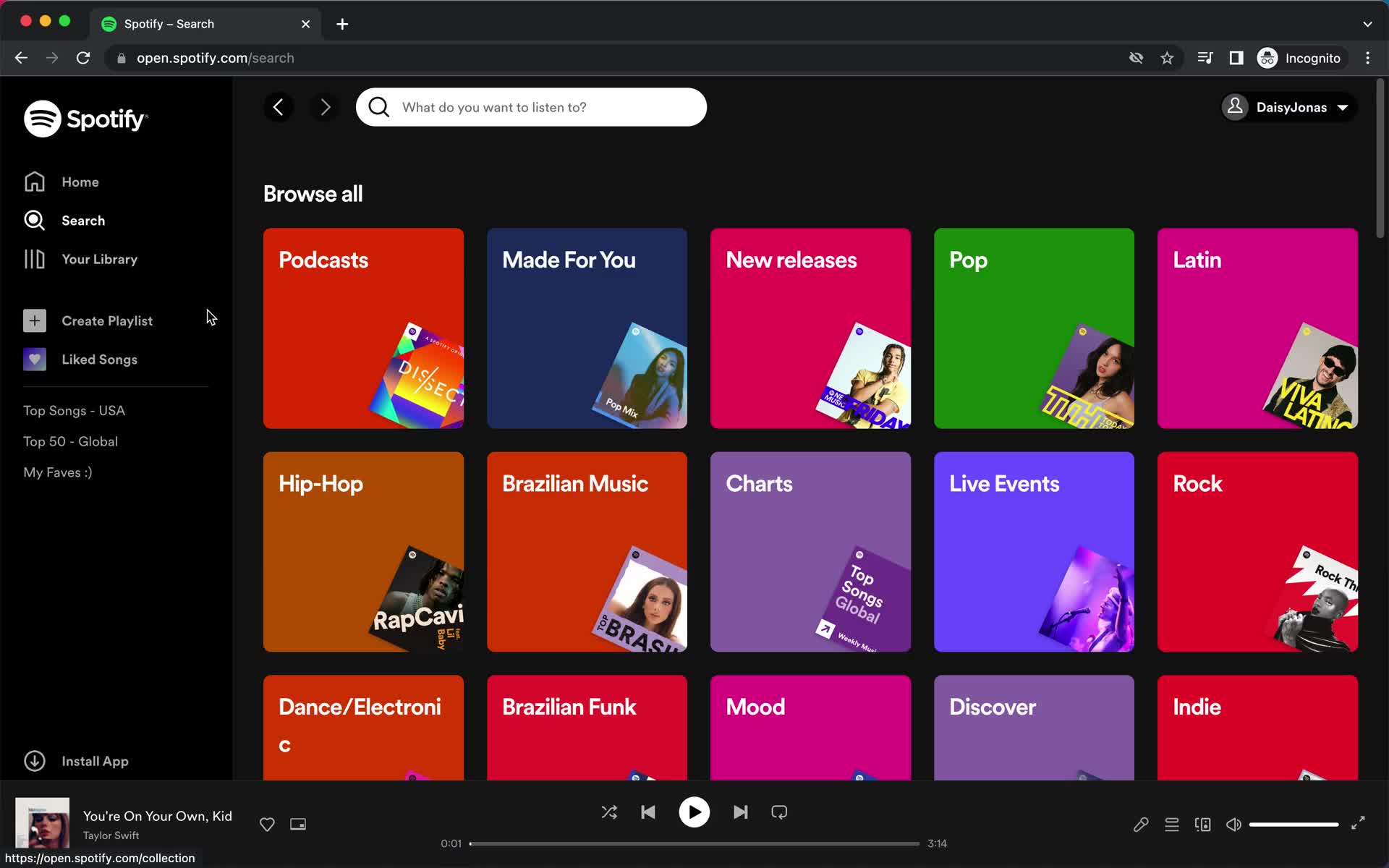
Task: Bookmark page with star icon
Action: coord(1167,58)
